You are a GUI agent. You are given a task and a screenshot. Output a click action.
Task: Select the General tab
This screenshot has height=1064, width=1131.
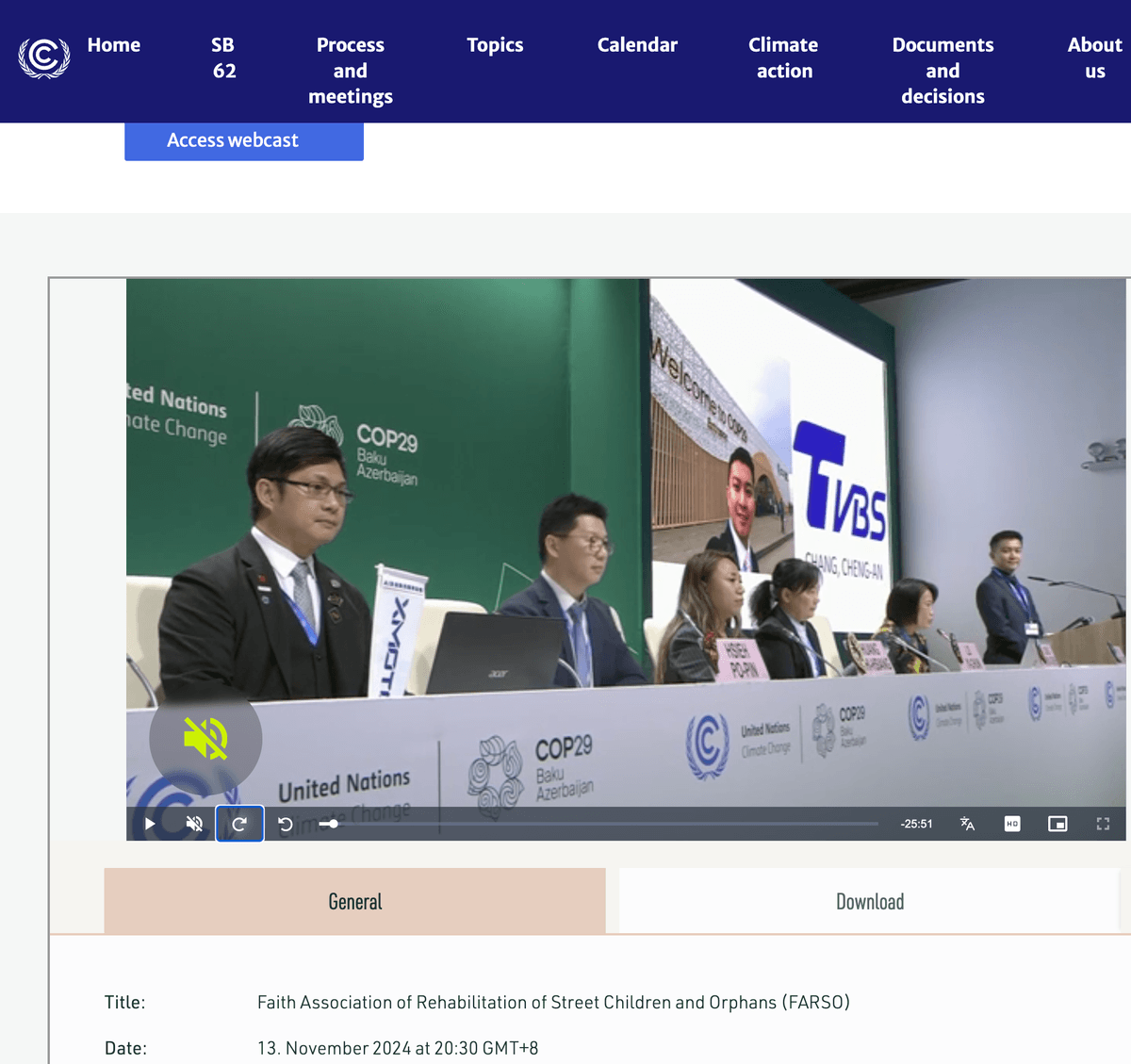(355, 902)
